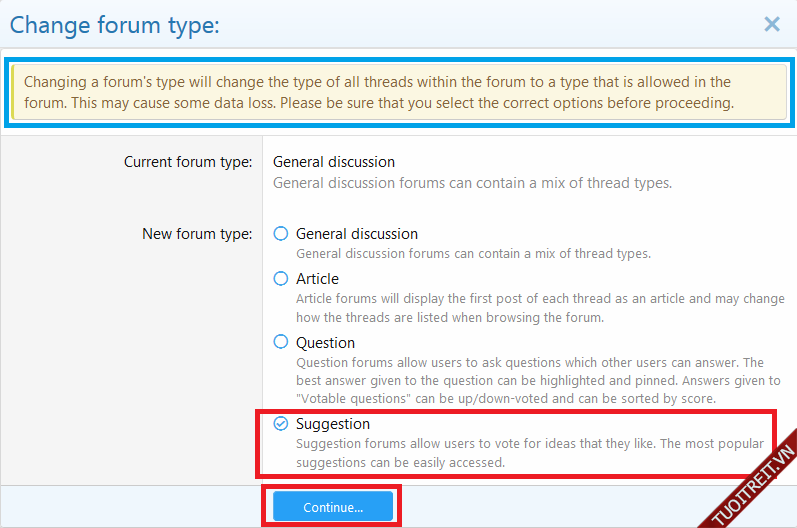Click the Suggestion option label text

333,424
